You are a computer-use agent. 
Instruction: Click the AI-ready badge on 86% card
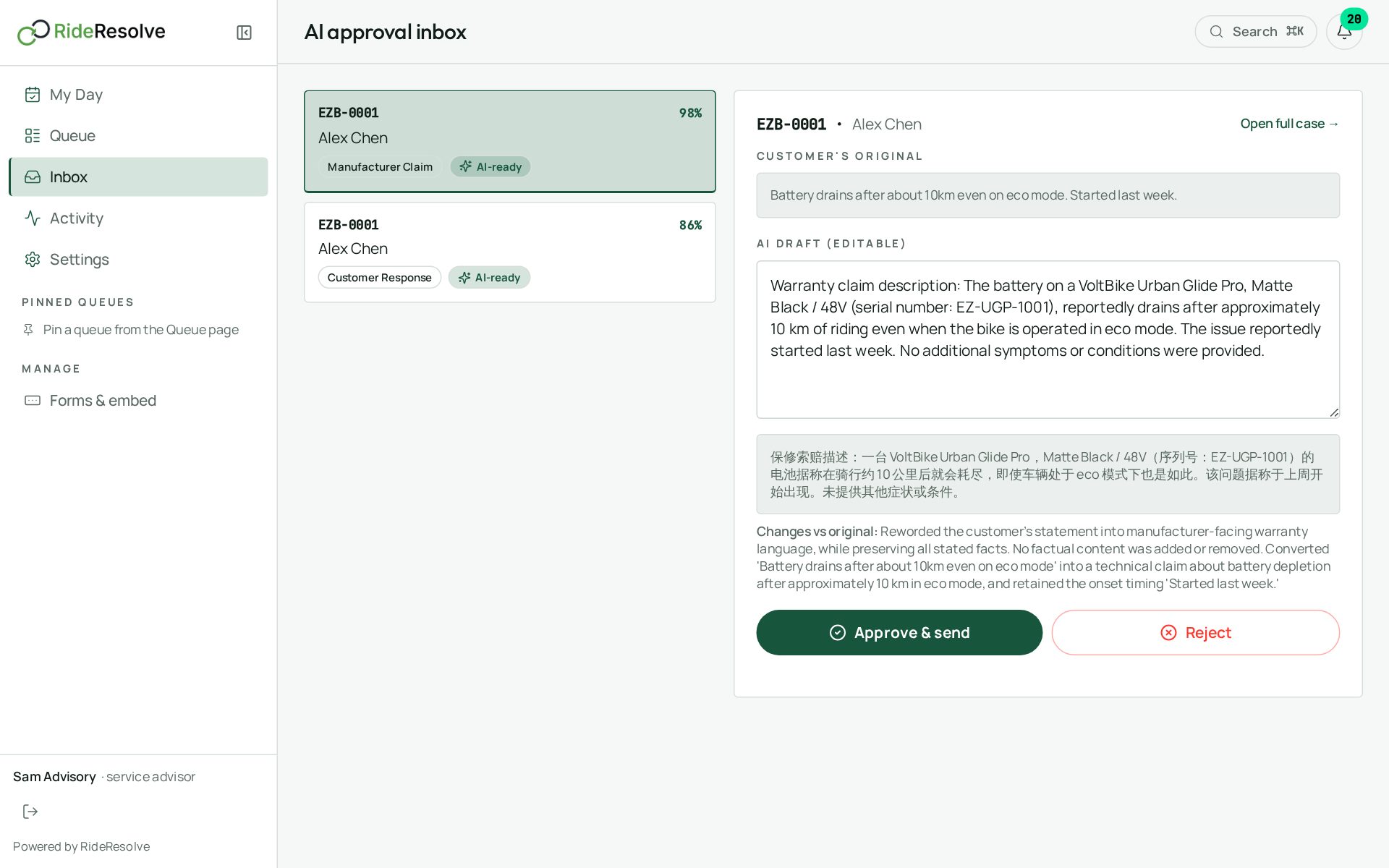pyautogui.click(x=489, y=278)
